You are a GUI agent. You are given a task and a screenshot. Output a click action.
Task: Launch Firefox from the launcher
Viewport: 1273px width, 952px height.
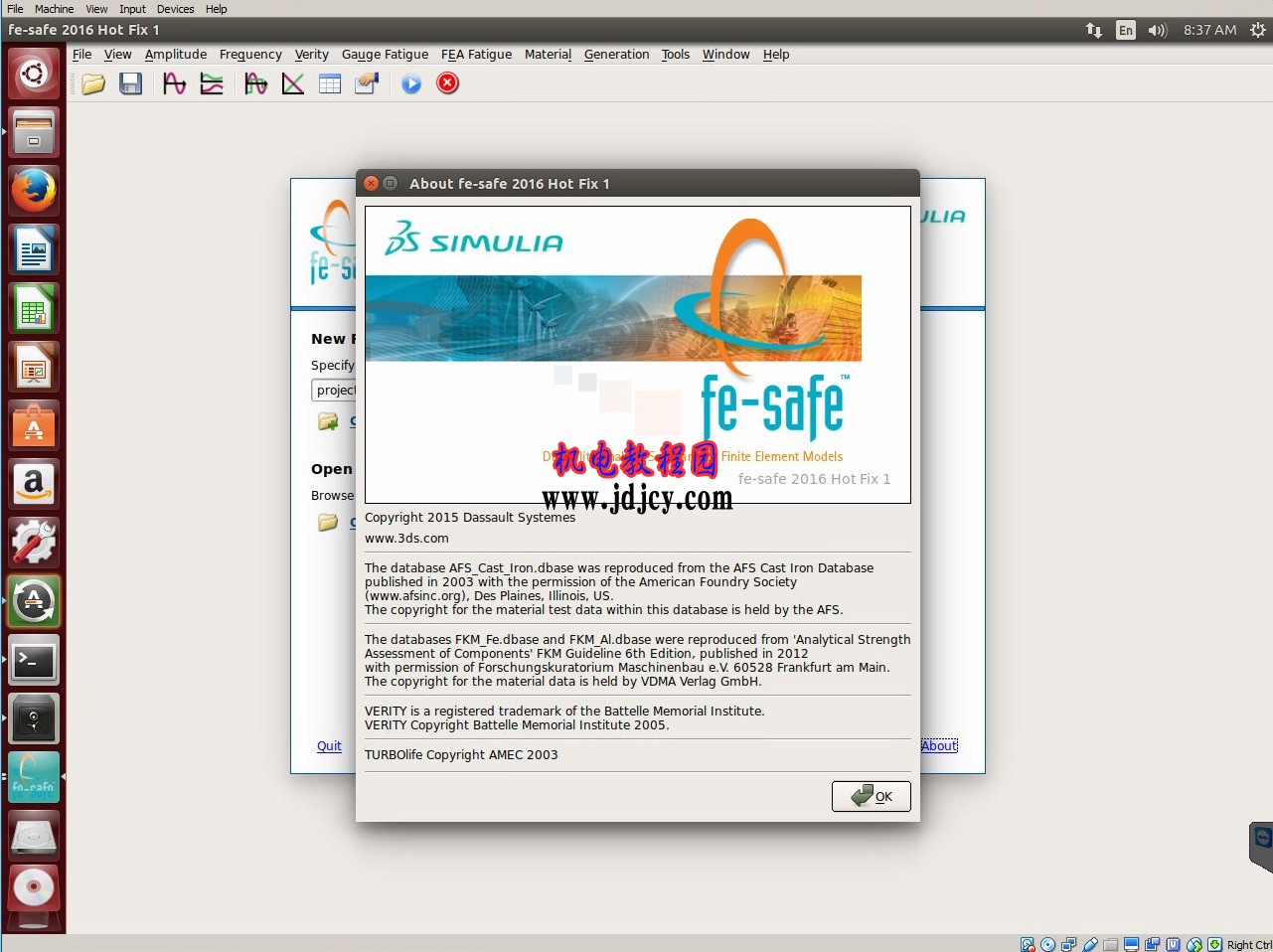[x=34, y=191]
